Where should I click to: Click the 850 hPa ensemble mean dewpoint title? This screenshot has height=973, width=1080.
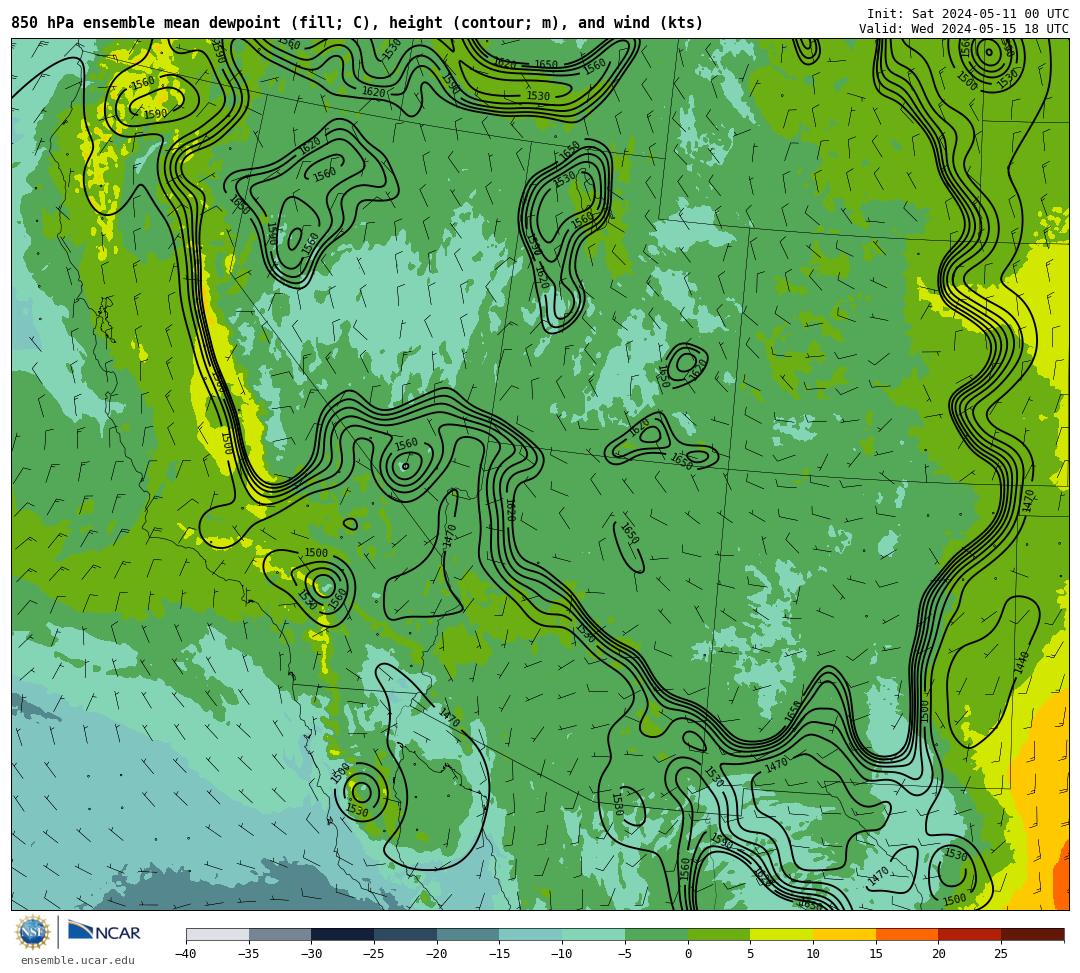coord(357,23)
